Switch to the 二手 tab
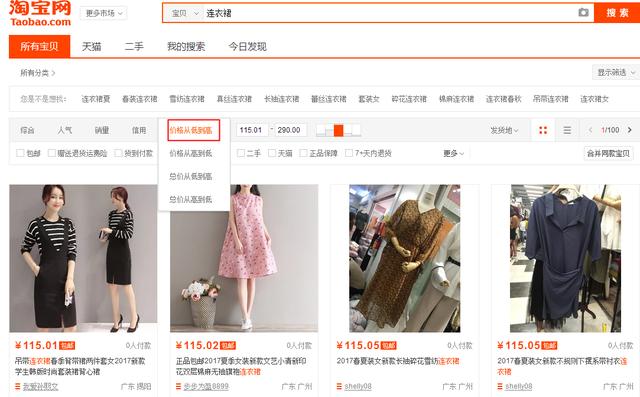Image resolution: width=640 pixels, height=397 pixels. pyautogui.click(x=134, y=47)
